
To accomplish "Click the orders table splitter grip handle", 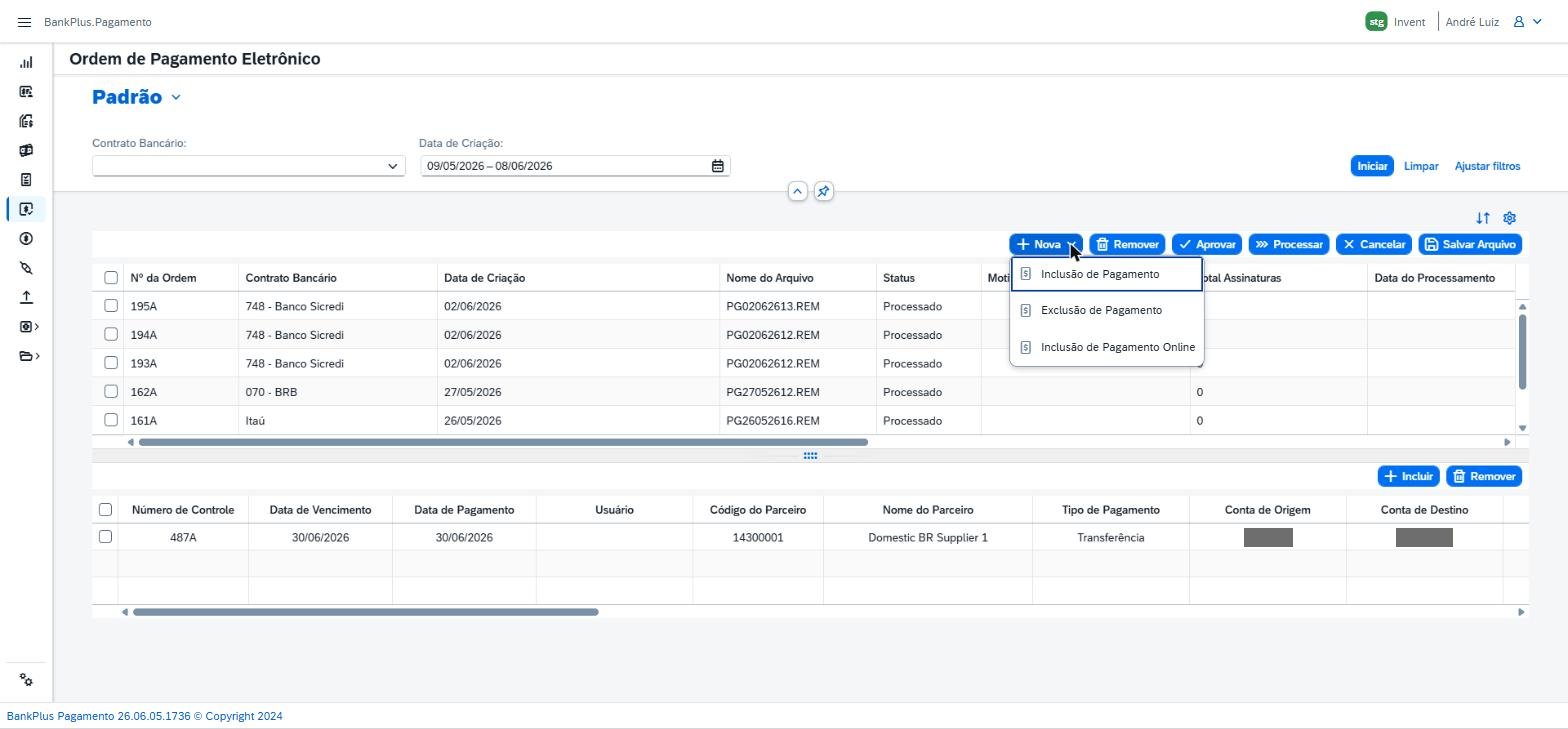I will (x=810, y=456).
